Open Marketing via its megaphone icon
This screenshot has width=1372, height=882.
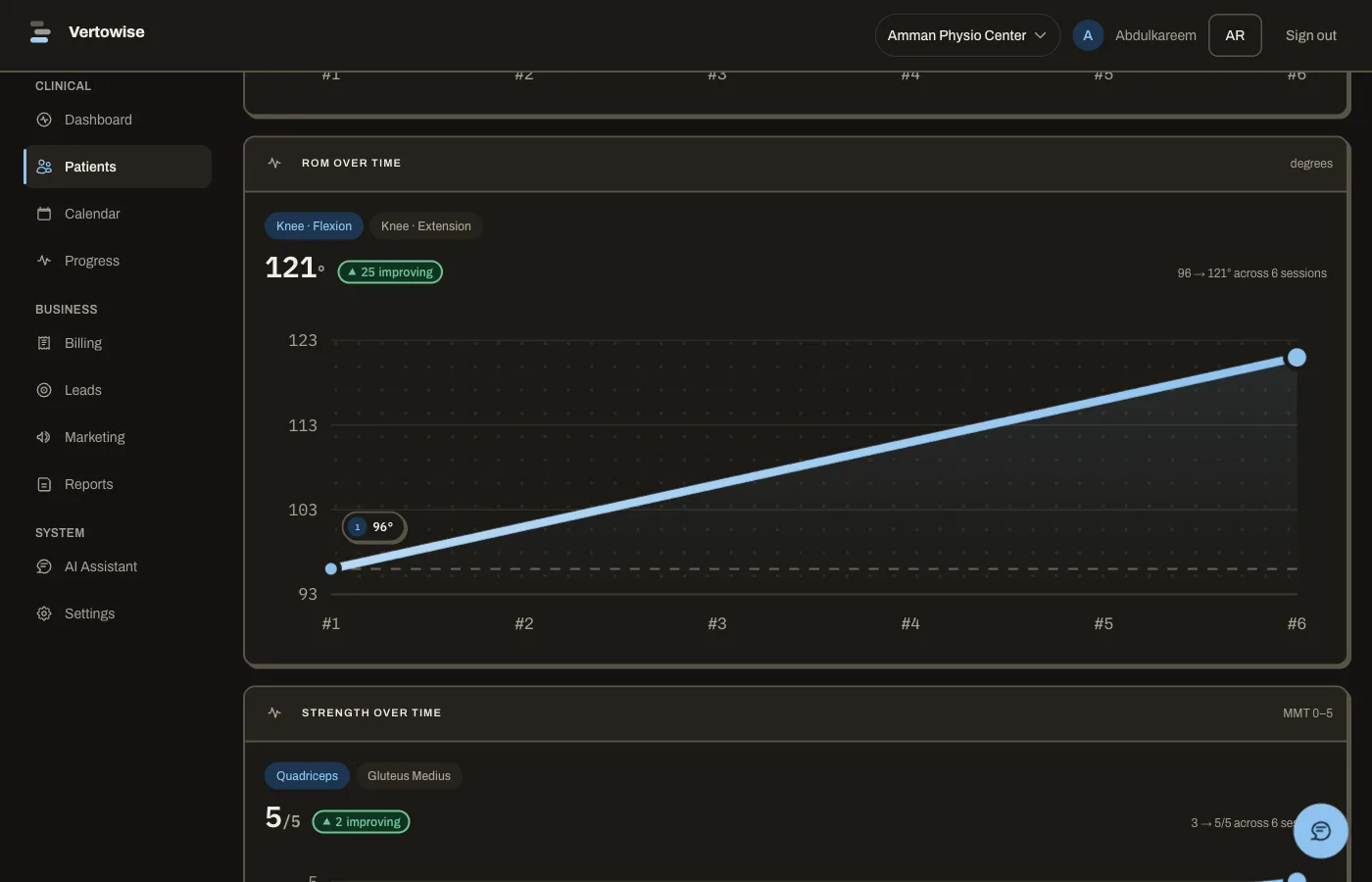44,437
